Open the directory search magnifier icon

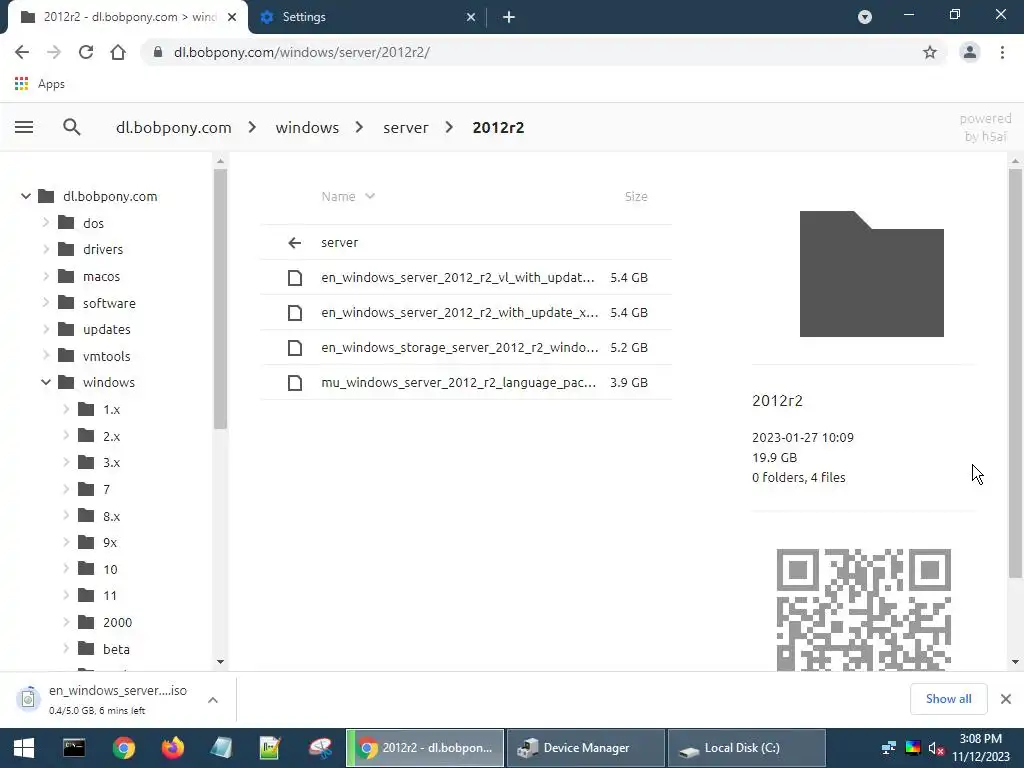point(72,127)
